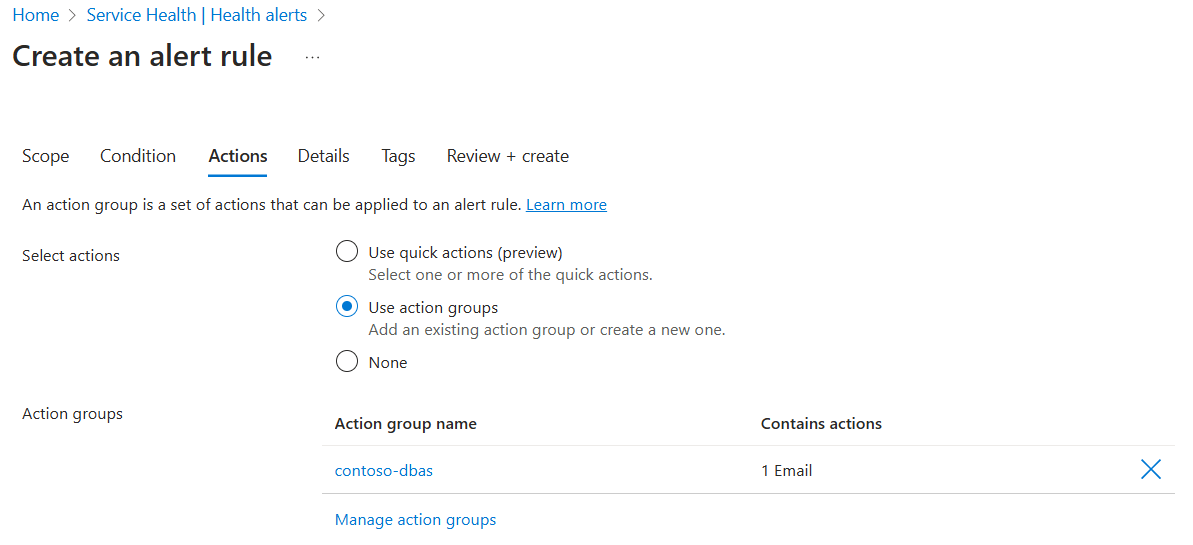This screenshot has height=545, width=1193.
Task: Open the ellipsis menu beside page title
Action: pyautogui.click(x=313, y=58)
